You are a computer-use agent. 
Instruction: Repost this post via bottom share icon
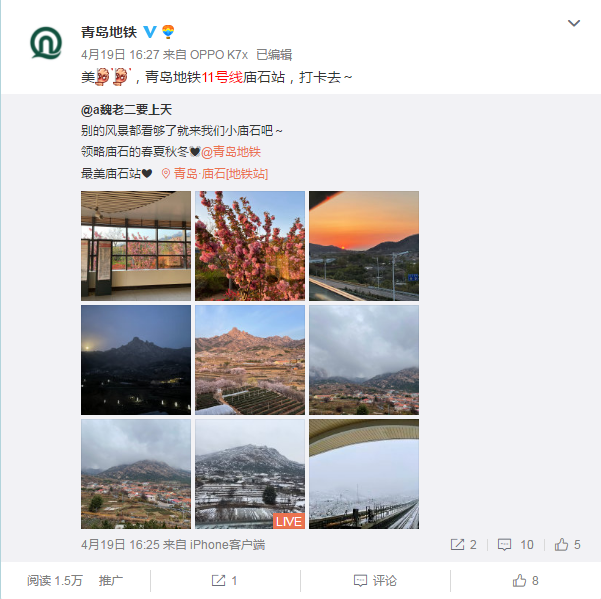[x=225, y=581]
